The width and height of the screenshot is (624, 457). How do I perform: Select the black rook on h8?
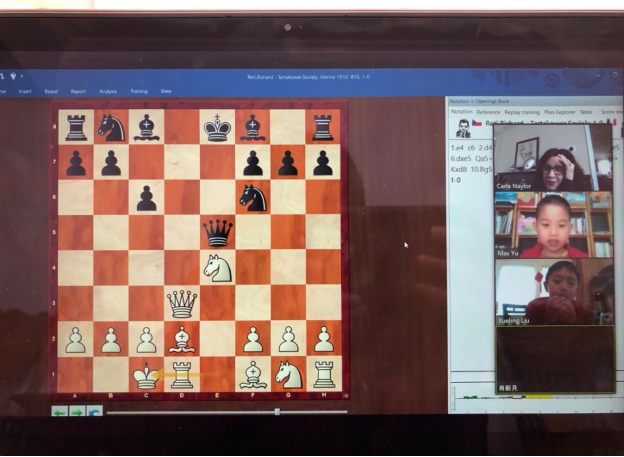[323, 127]
